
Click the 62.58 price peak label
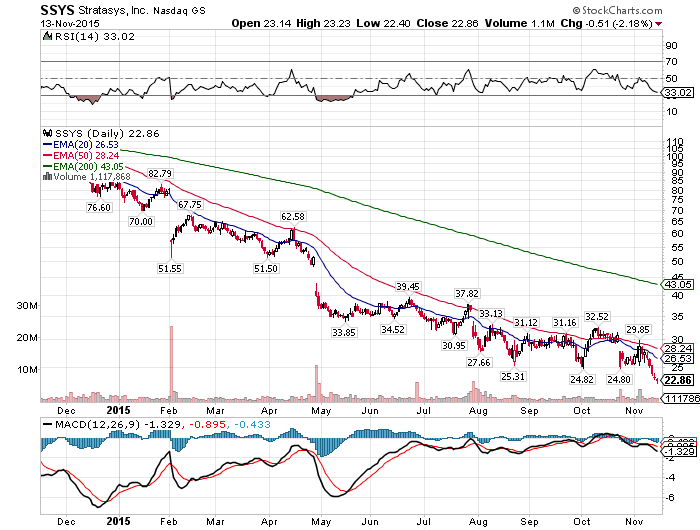[293, 217]
